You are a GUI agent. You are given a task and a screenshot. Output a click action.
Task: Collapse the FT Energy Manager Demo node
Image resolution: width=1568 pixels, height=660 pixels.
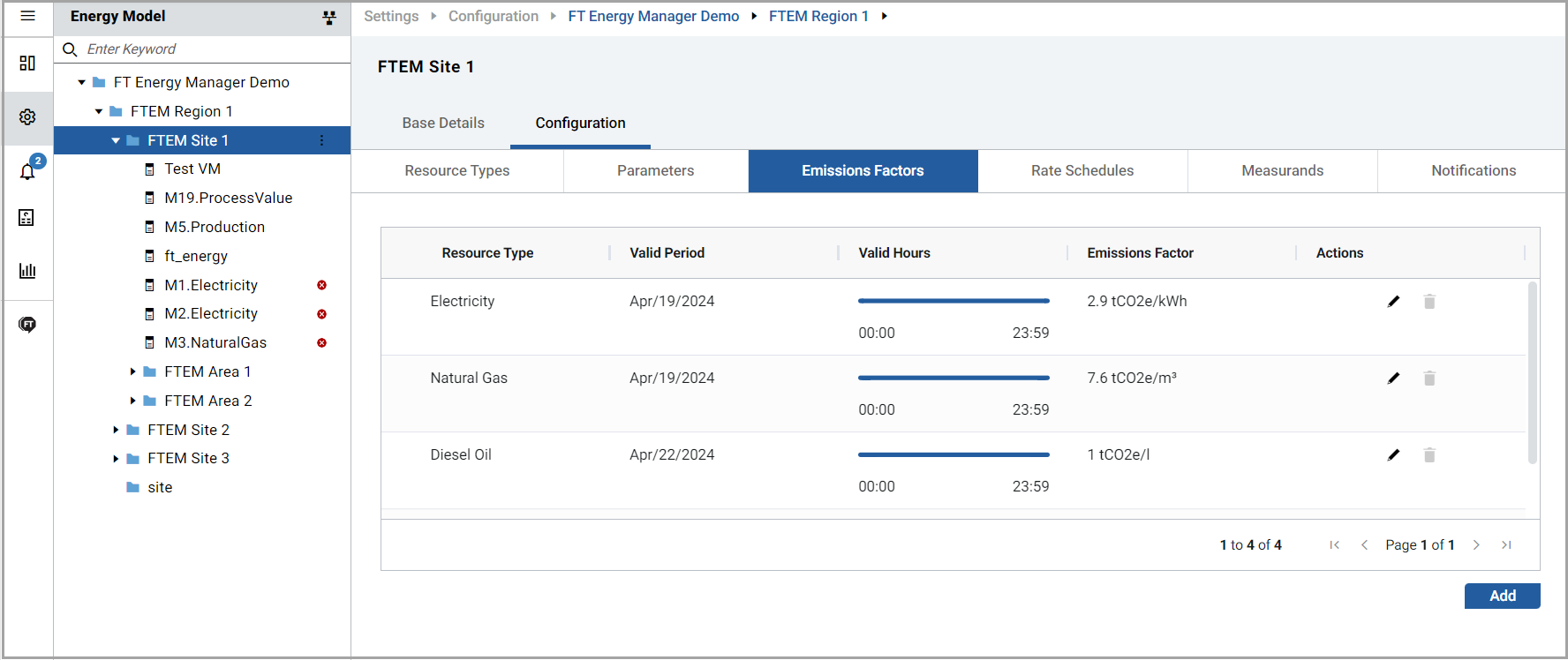pos(82,83)
